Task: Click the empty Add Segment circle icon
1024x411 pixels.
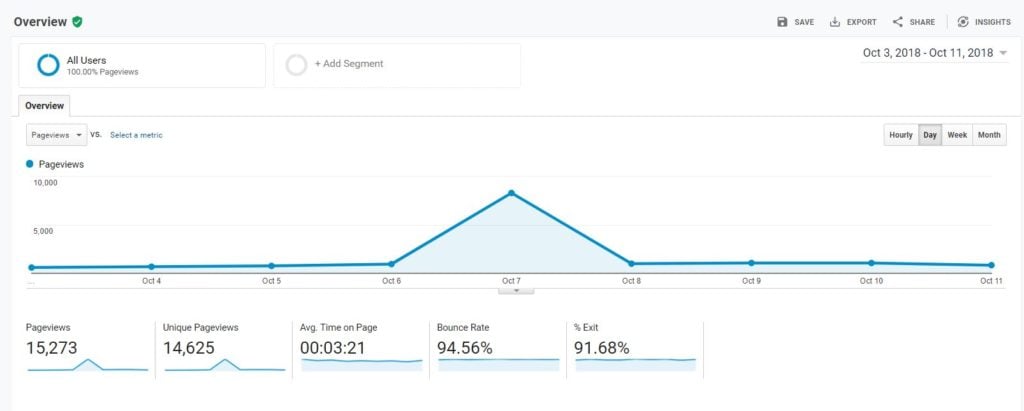Action: 296,65
